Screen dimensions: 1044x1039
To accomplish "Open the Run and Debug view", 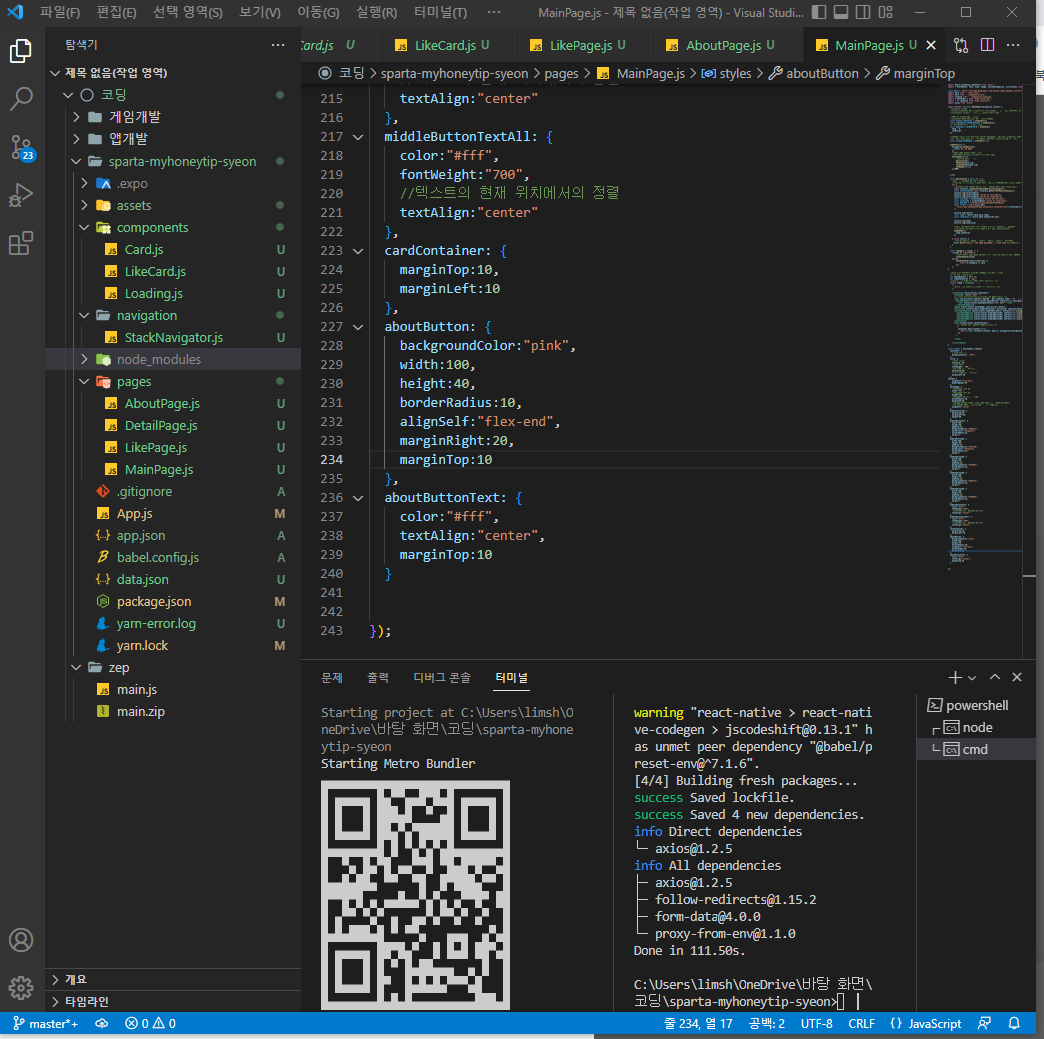I will 21,196.
